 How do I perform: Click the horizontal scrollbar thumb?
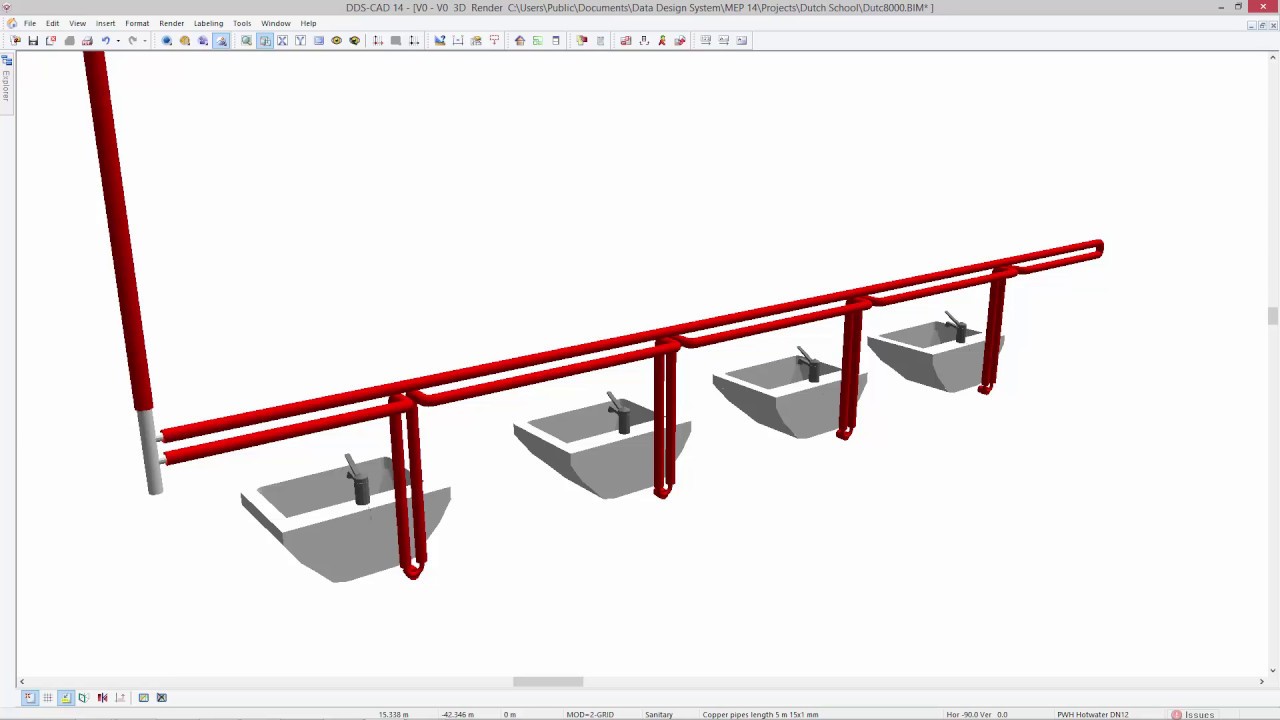click(548, 682)
